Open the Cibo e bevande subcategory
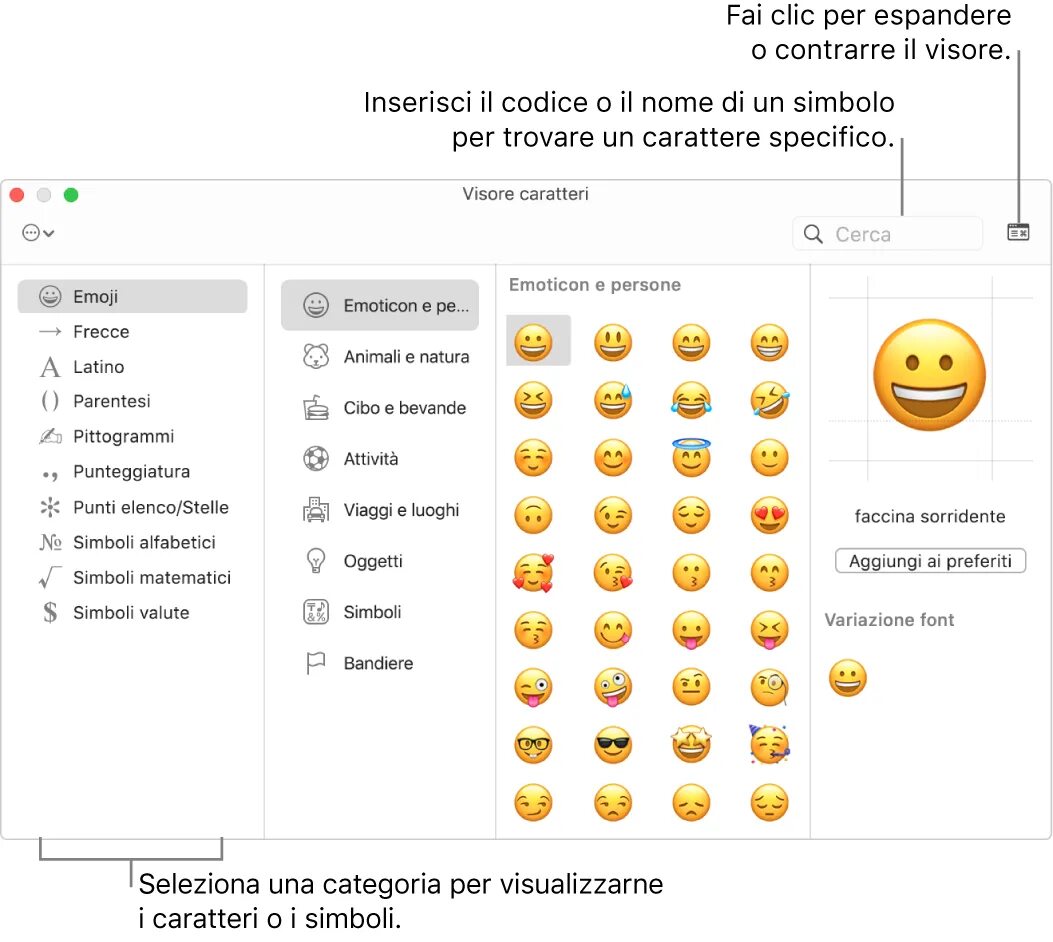Screen dimensions: 1053x942 [379, 408]
